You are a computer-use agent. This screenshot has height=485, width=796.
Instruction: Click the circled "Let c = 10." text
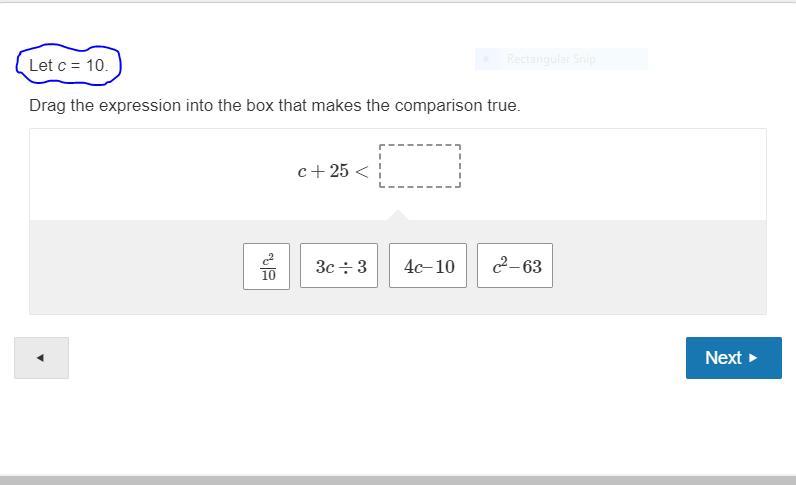68,65
